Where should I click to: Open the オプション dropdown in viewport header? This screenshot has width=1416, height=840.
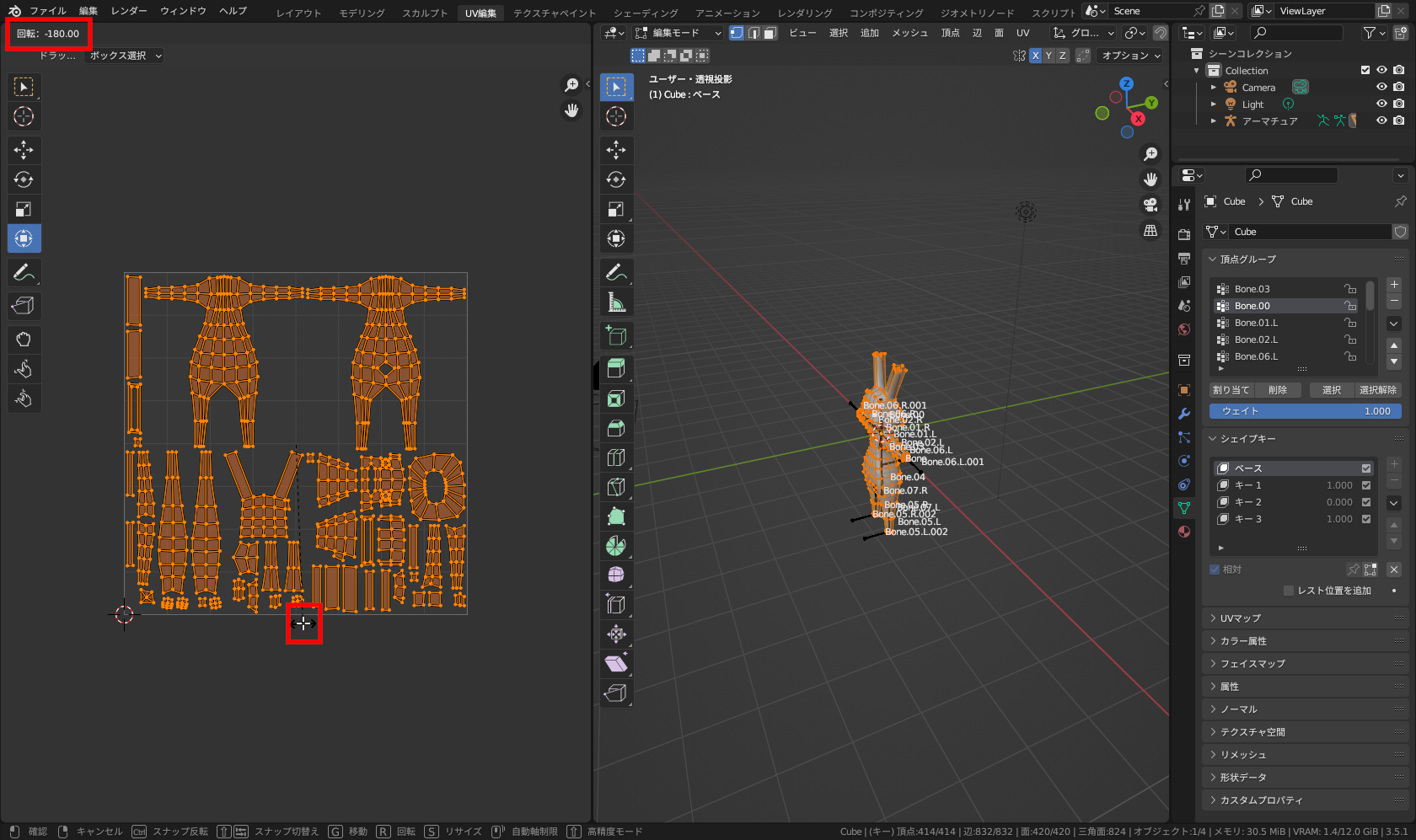1131,56
